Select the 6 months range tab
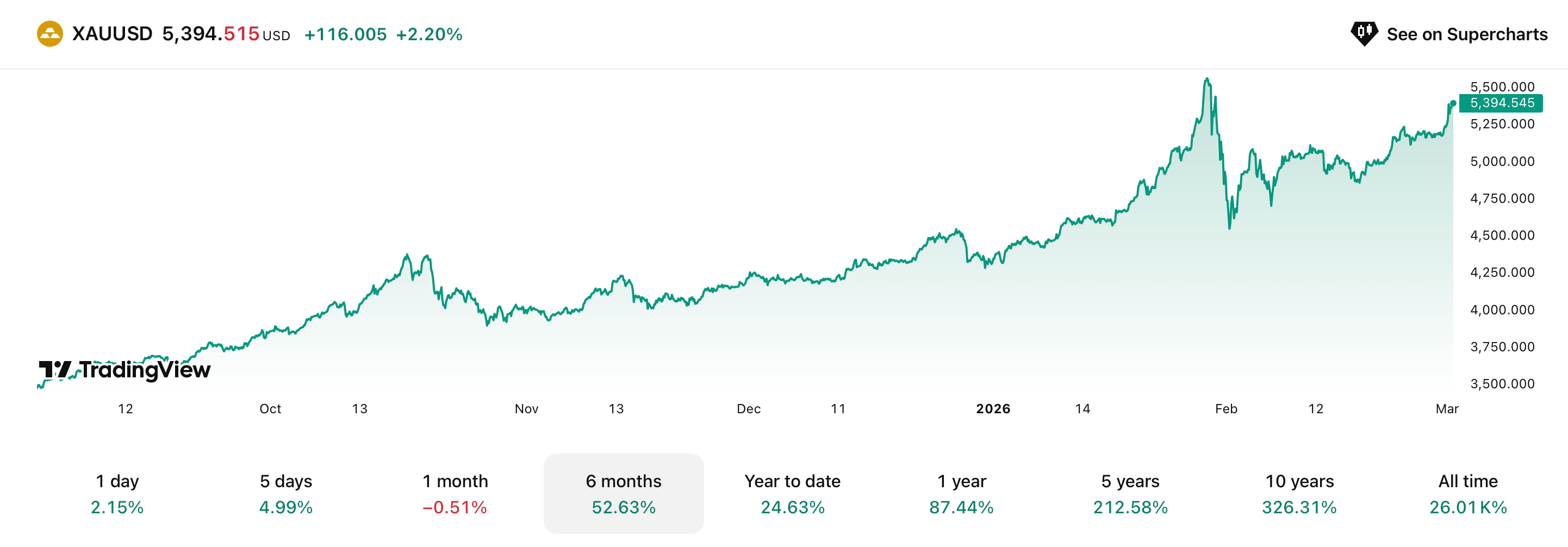This screenshot has width=1568, height=547. (x=623, y=494)
